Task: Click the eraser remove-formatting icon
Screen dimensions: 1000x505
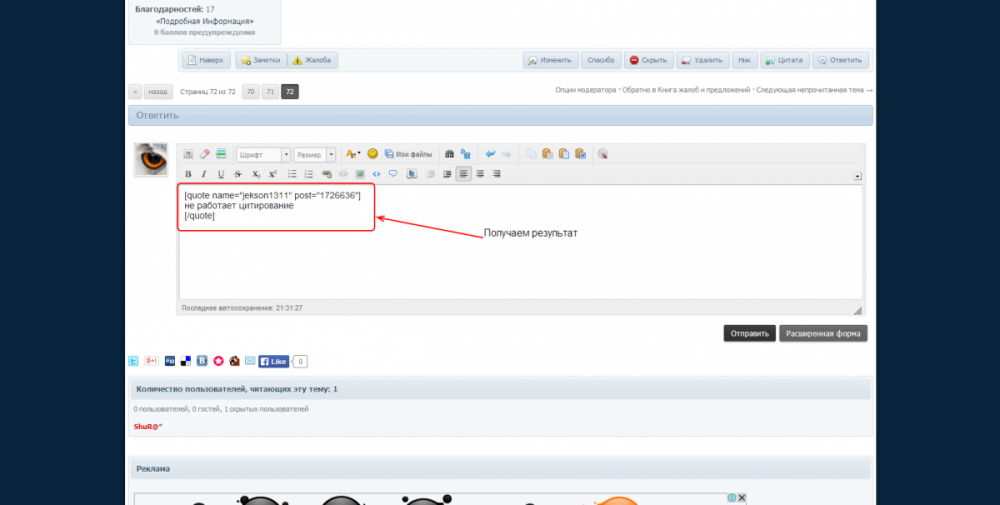Action: (x=204, y=154)
